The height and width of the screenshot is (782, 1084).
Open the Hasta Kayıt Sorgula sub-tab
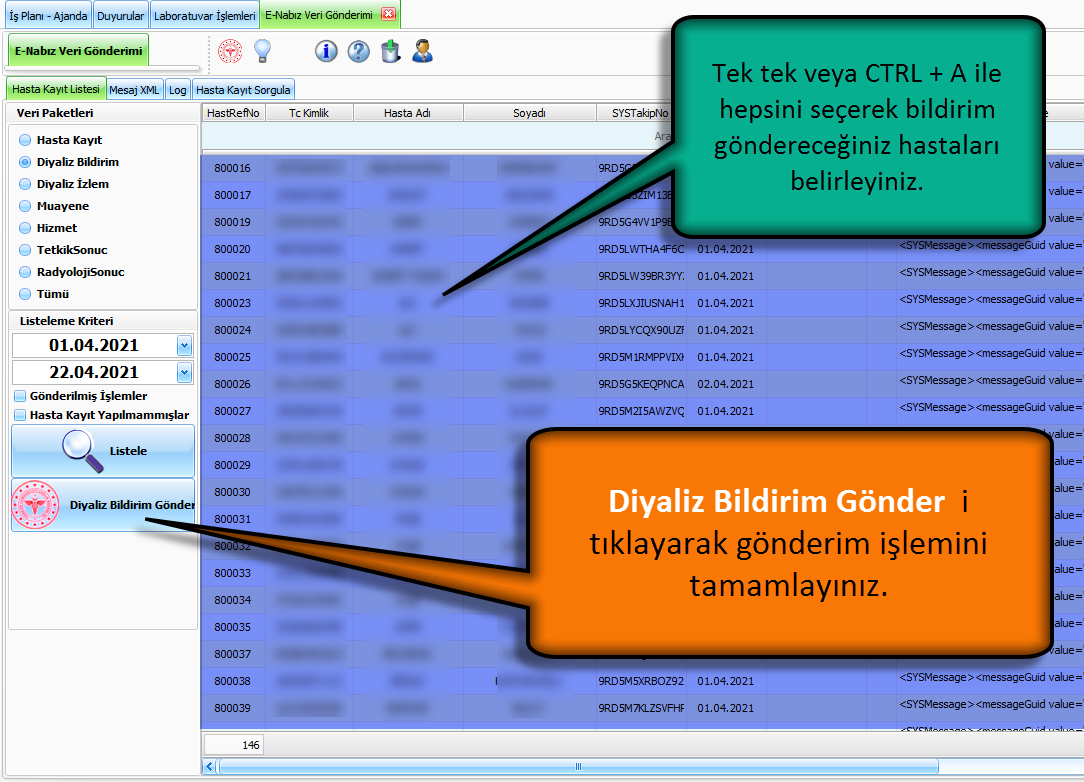coord(243,90)
